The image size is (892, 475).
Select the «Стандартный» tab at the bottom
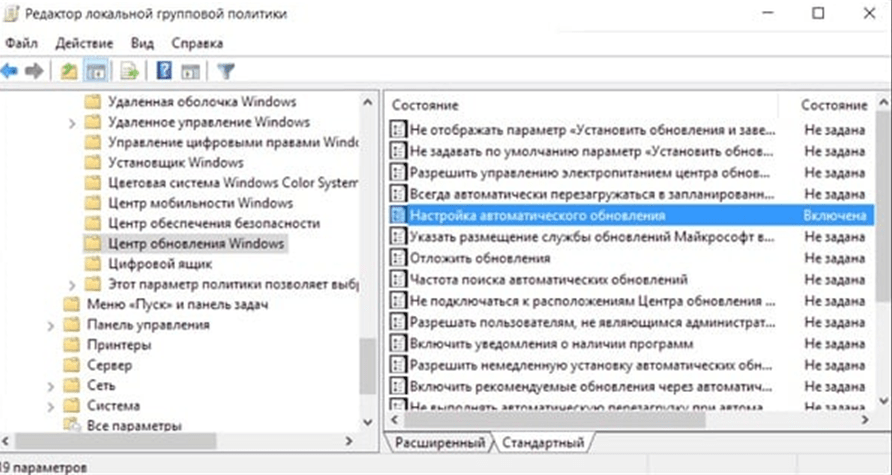coord(544,442)
